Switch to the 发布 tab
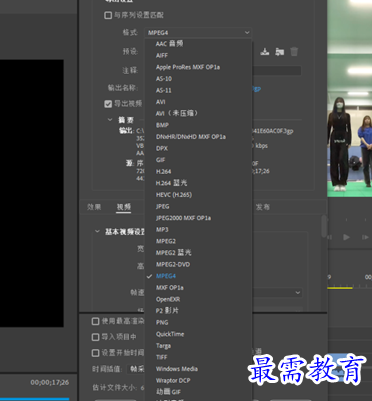 coord(263,207)
